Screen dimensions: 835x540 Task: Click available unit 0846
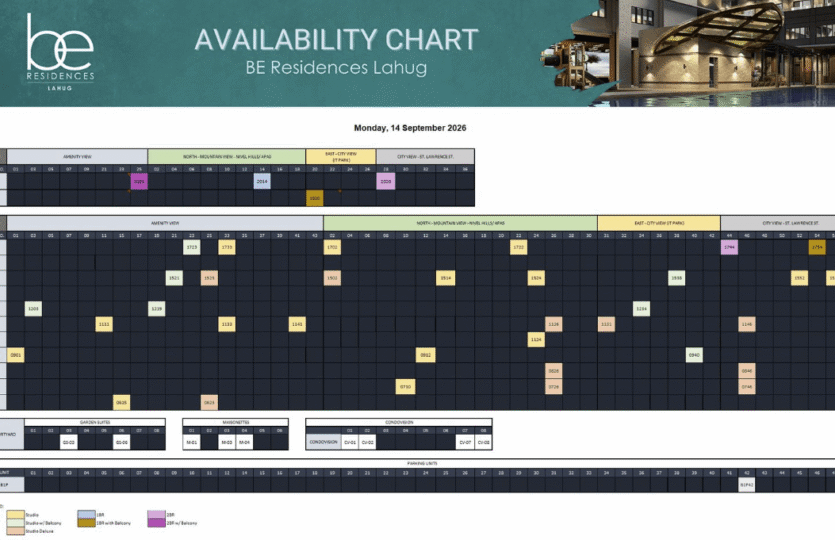pyautogui.click(x=747, y=371)
